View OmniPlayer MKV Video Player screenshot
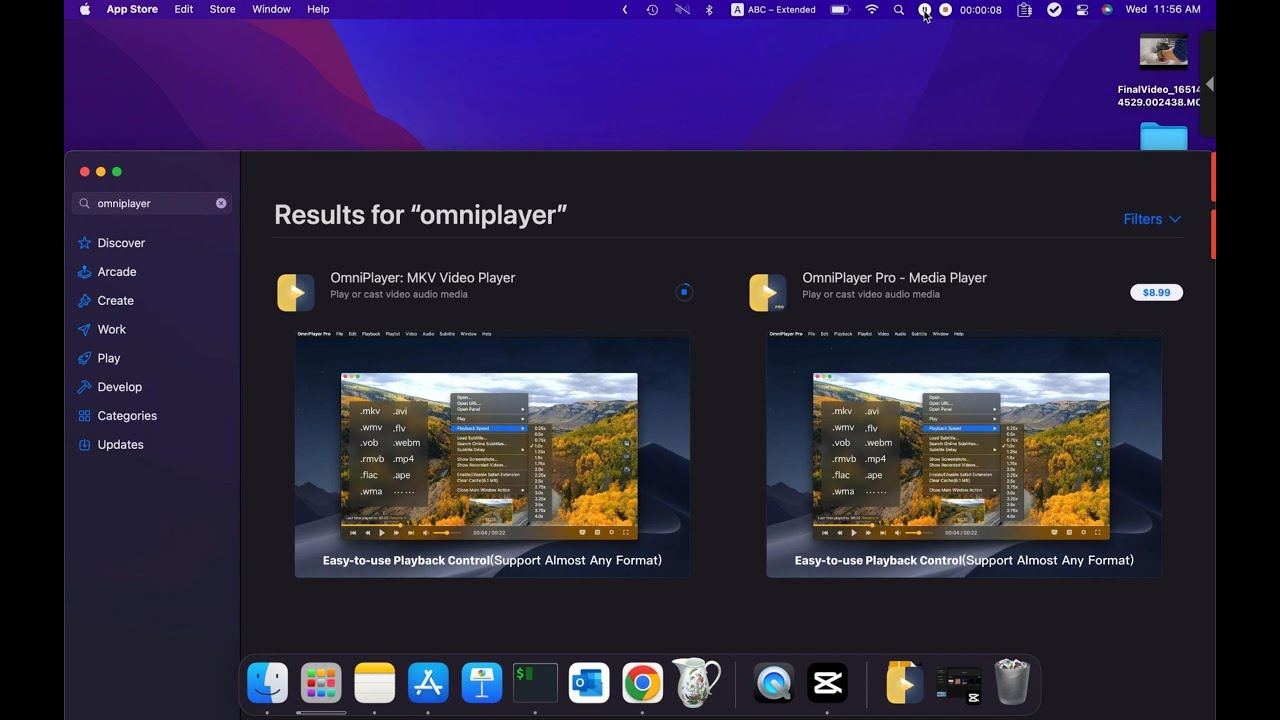Screen dimensions: 1280x720 pos(492,454)
